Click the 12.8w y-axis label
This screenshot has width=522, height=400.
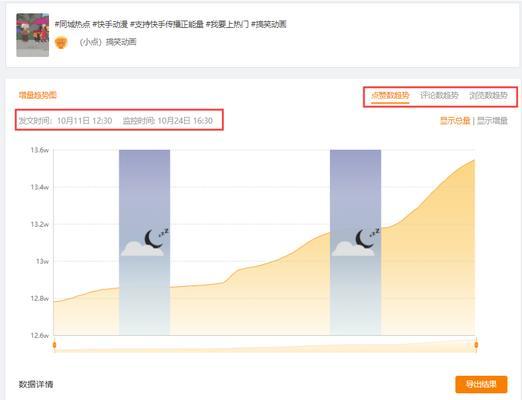point(40,298)
